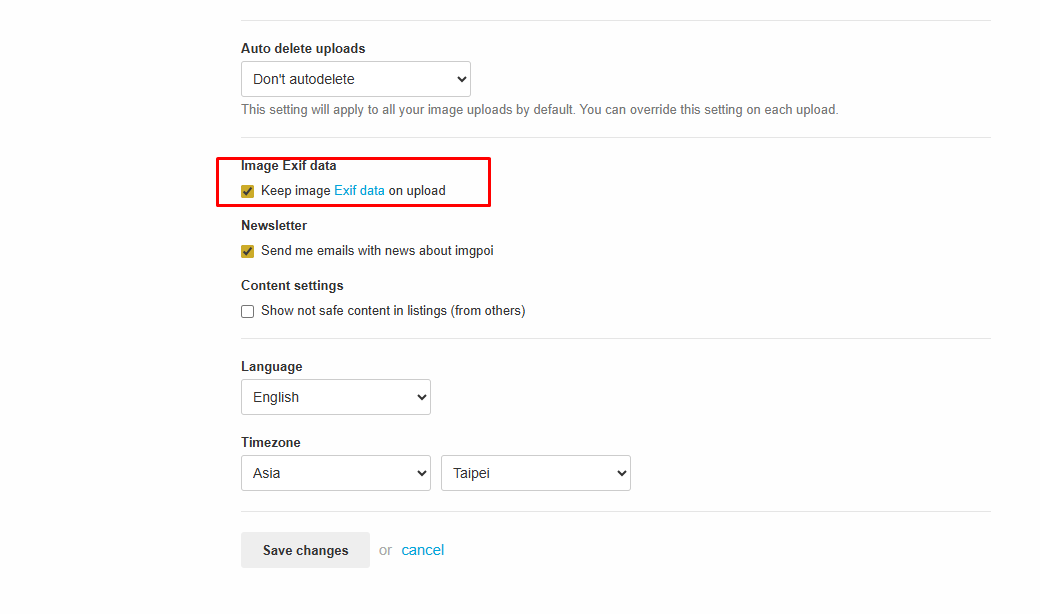Click the Asia dropdown arrow
Image resolution: width=1040 pixels, height=614 pixels.
coord(420,473)
